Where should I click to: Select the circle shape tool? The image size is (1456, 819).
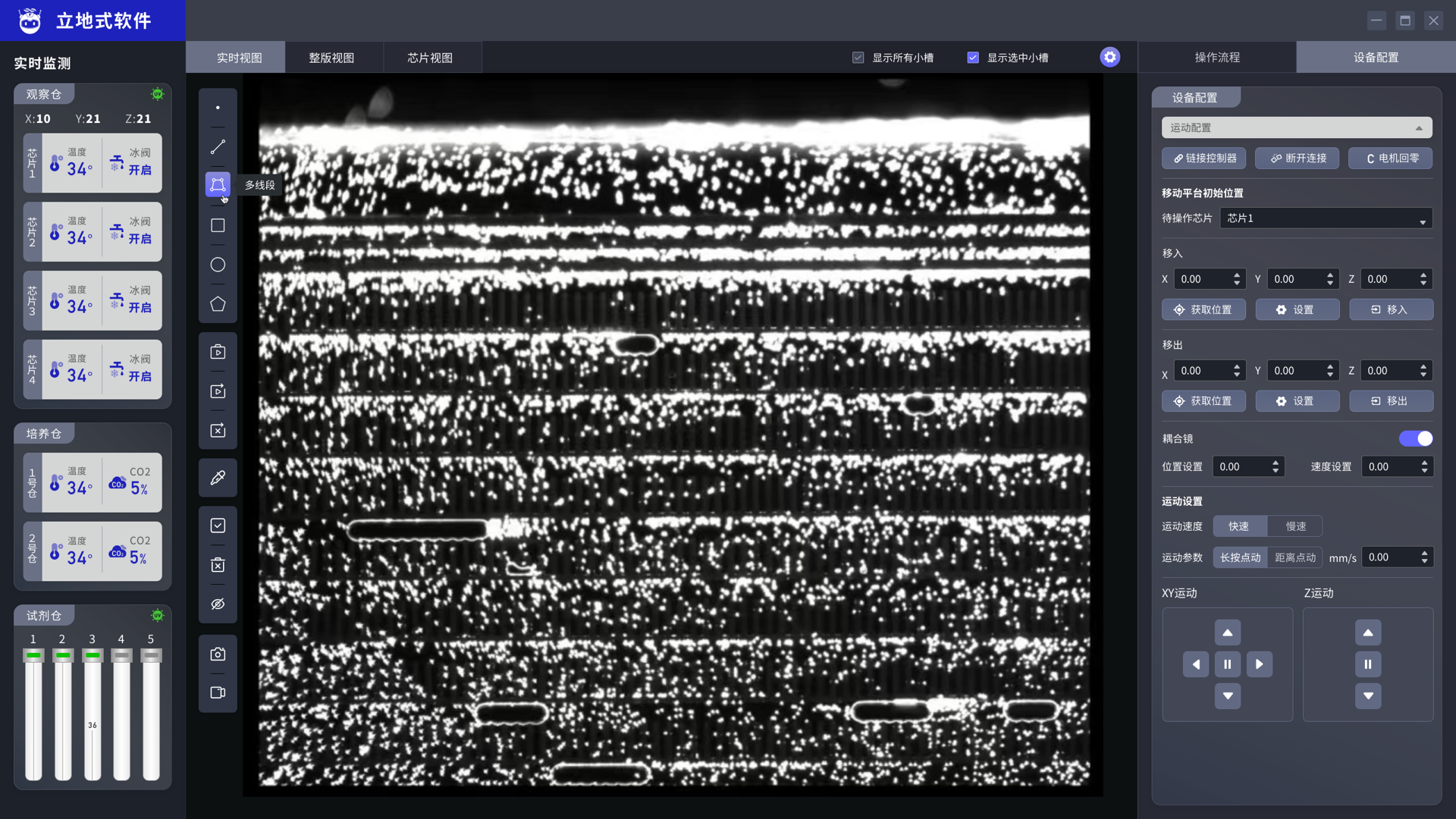click(218, 265)
